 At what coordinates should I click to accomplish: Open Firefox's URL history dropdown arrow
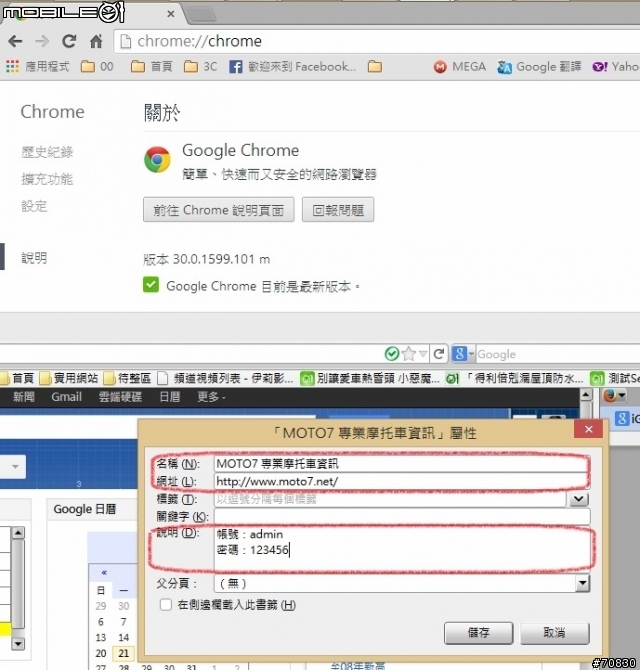point(423,354)
